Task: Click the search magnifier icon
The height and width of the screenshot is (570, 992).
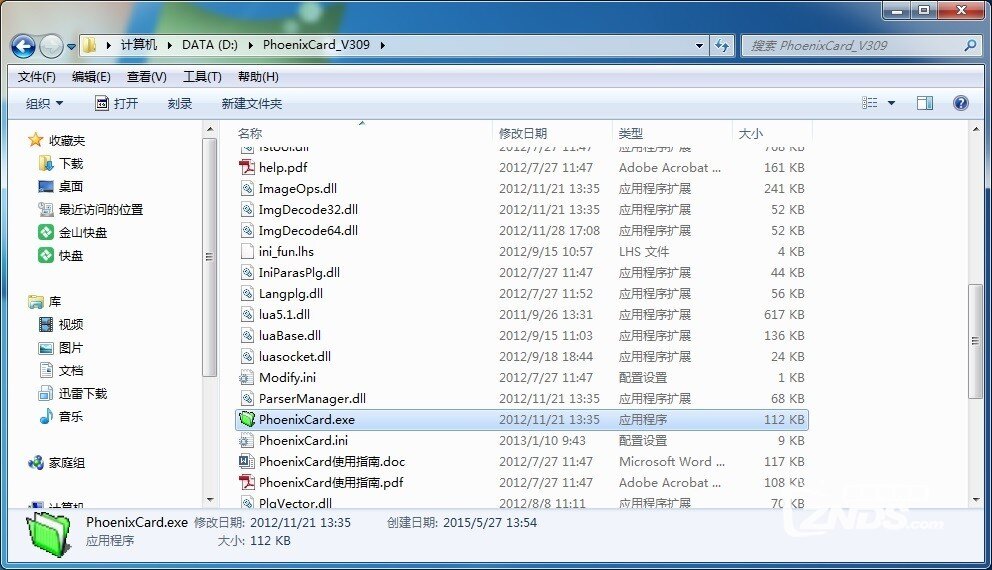Action: [x=970, y=46]
